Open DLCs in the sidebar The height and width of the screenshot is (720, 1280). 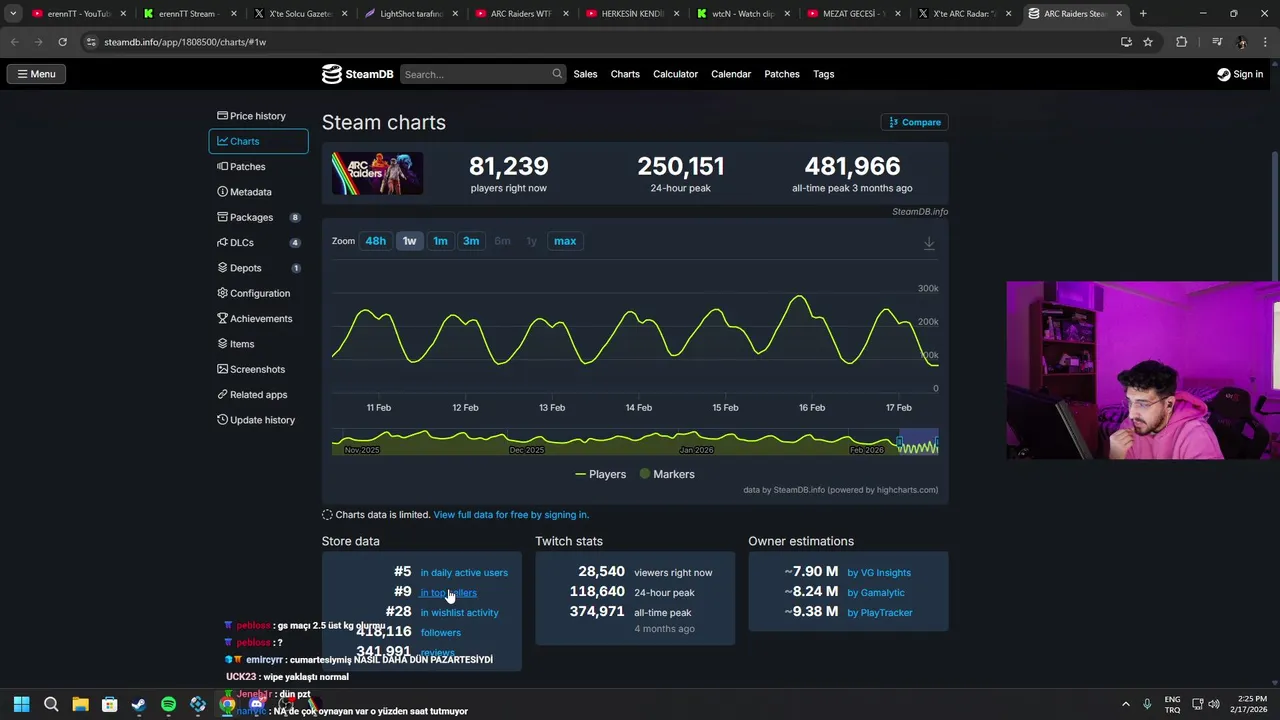(x=258, y=243)
